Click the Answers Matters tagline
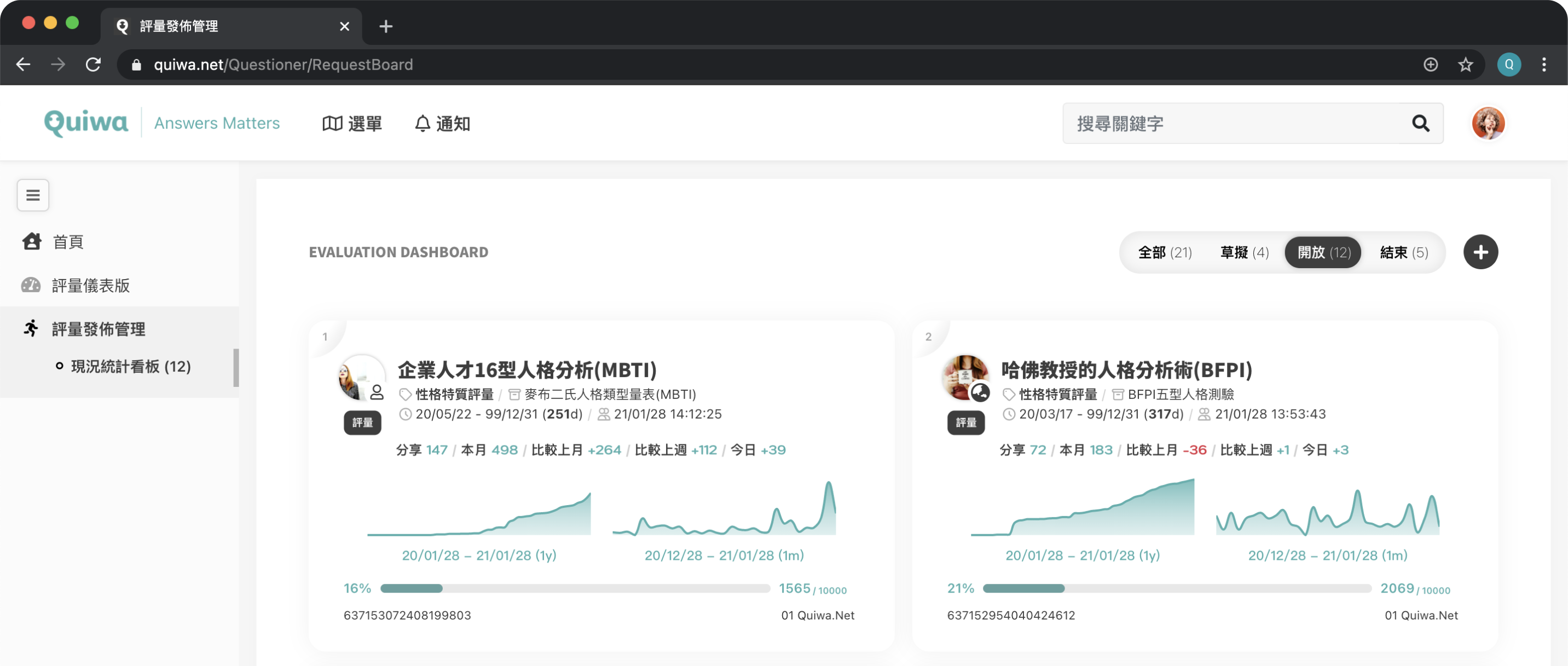Viewport: 1568px width, 666px height. click(x=217, y=124)
